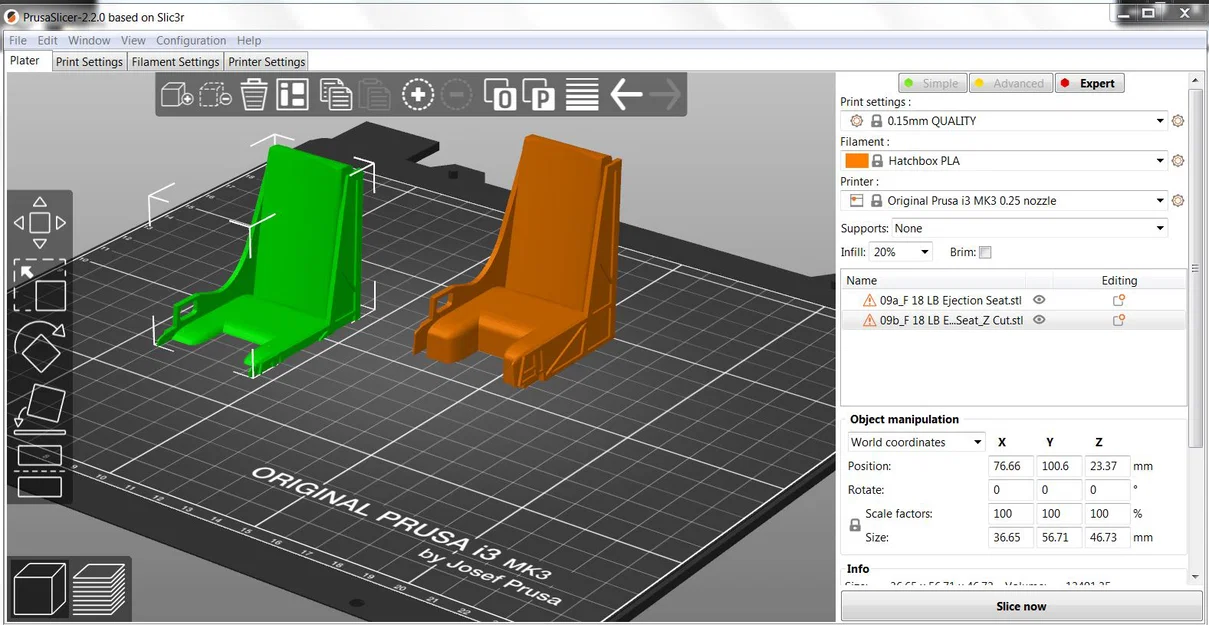The height and width of the screenshot is (625, 1209).
Task: Open the Help menu
Action: point(249,40)
